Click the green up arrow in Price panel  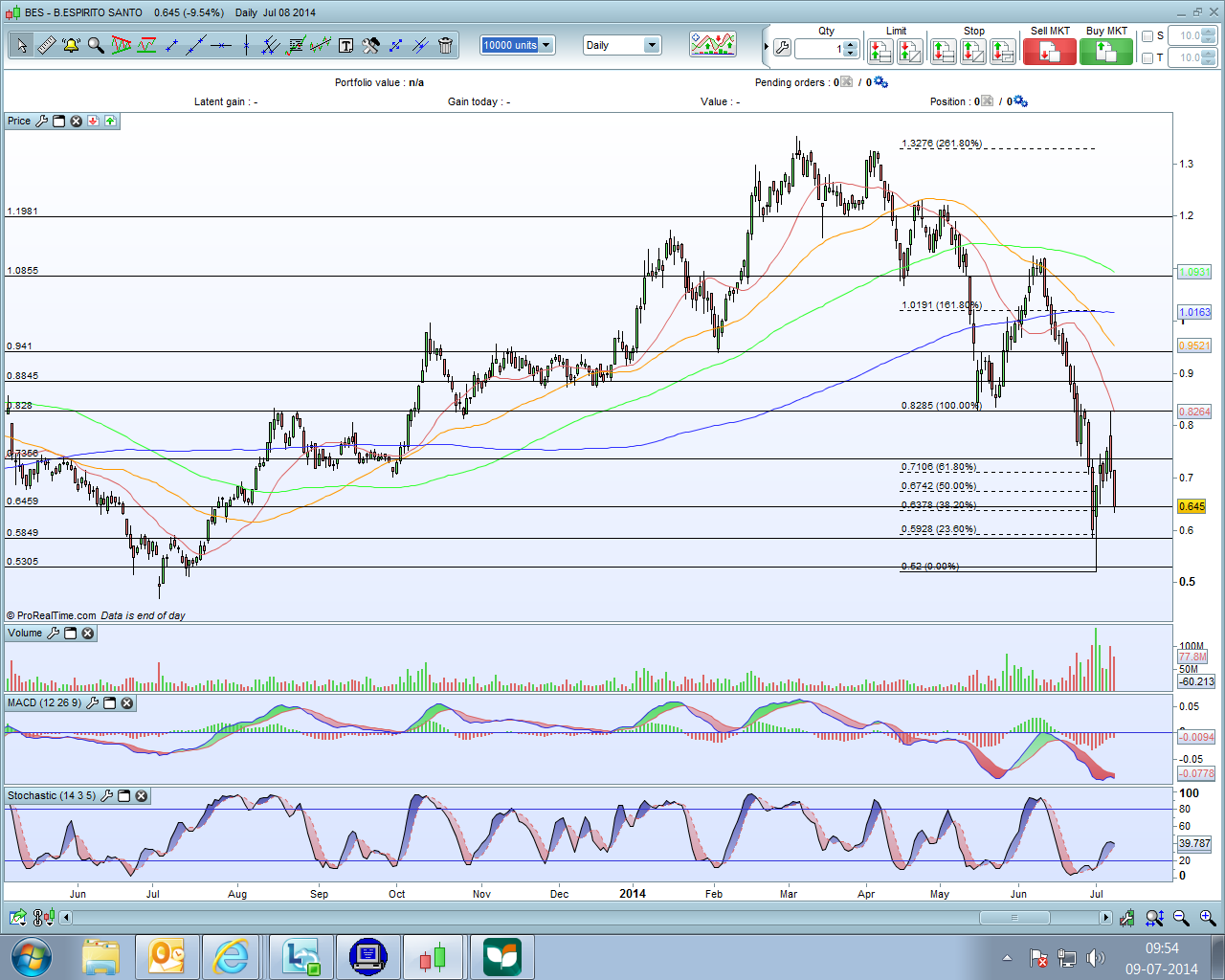110,122
